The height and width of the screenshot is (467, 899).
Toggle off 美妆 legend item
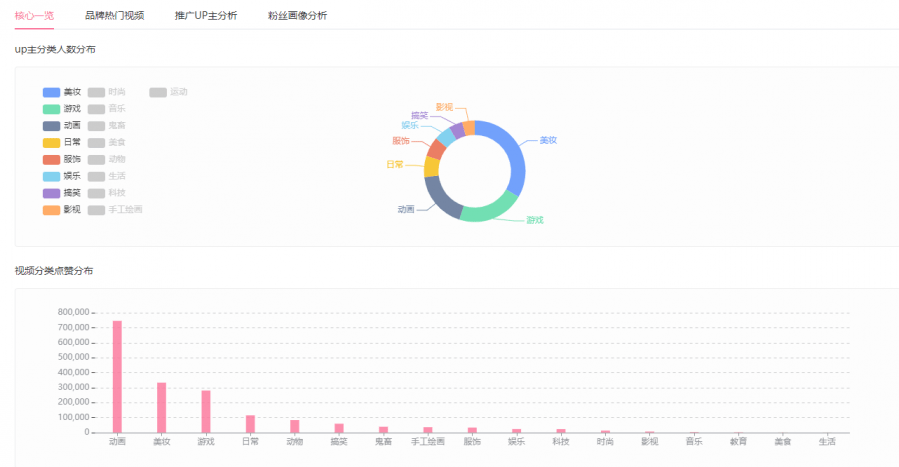pyautogui.click(x=62, y=92)
